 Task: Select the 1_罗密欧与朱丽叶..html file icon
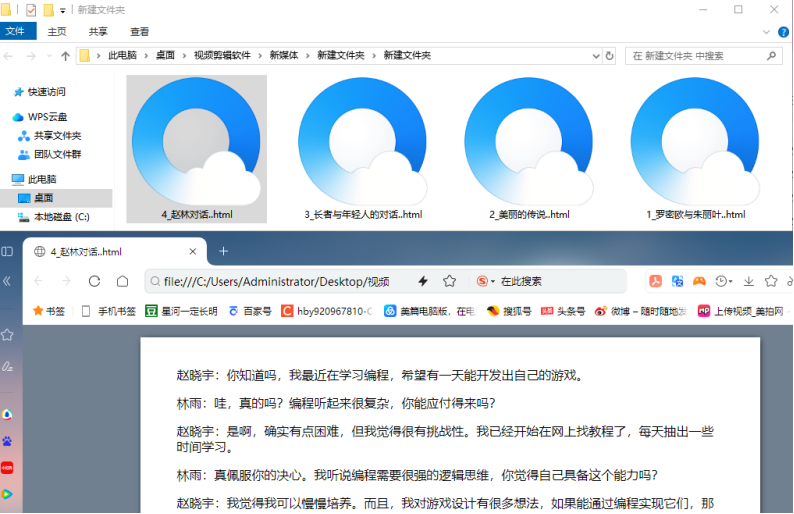pos(695,142)
